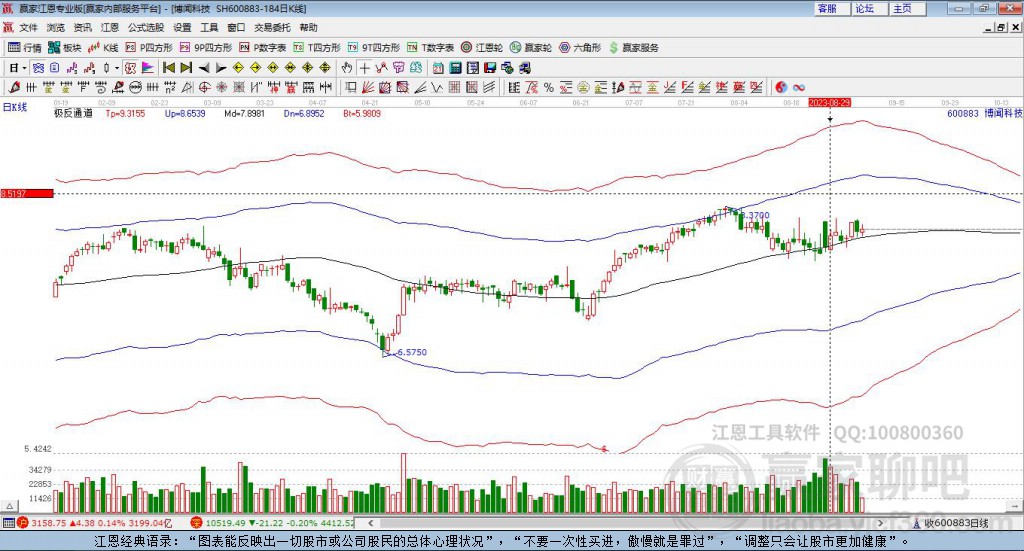1024x551 pixels.
Task: Click the infinity loop icon
Action: pos(799,87)
